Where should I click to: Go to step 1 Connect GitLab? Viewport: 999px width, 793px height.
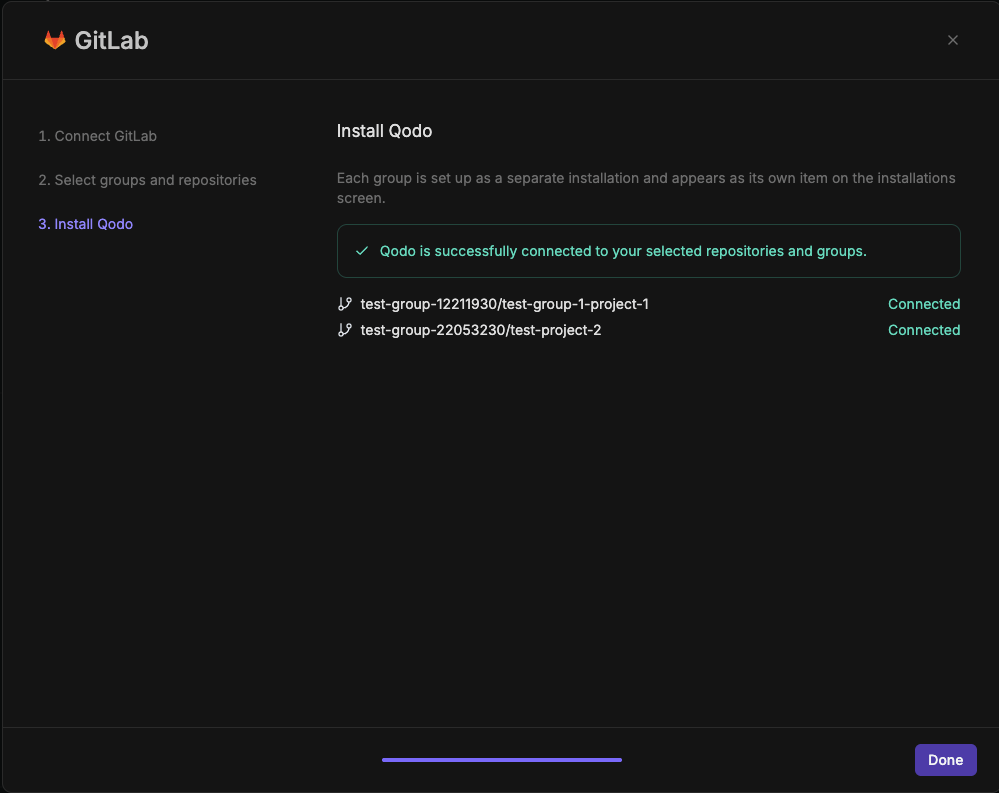pyautogui.click(x=97, y=136)
